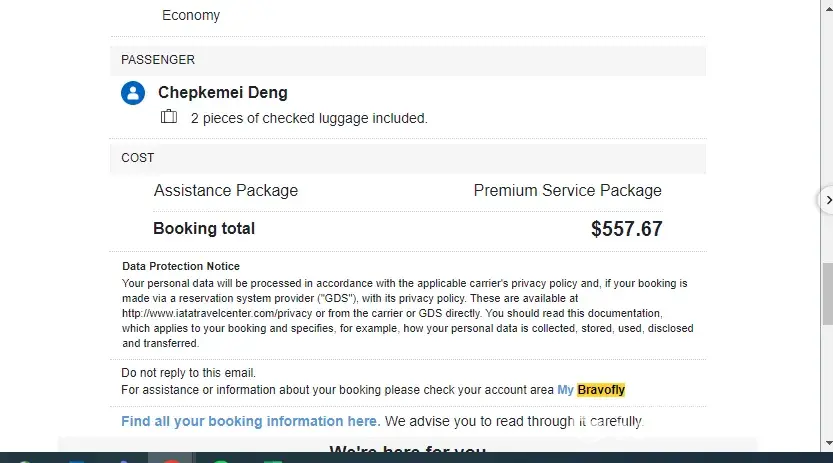The height and width of the screenshot is (463, 833).
Task: Click the checked luggage suitcase icon
Action: click(x=169, y=117)
